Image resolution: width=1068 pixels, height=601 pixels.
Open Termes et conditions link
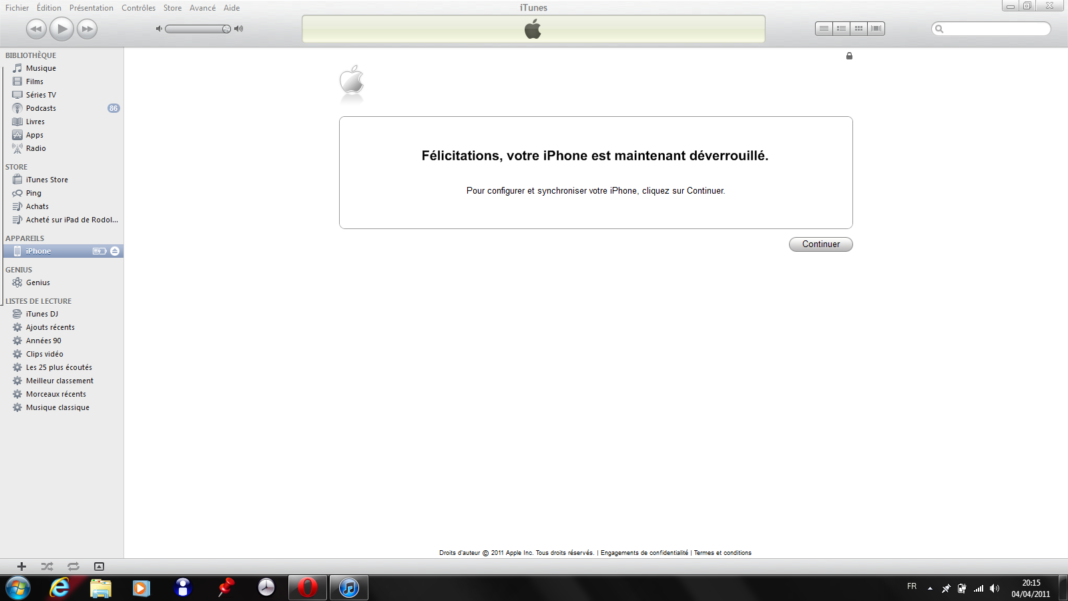(723, 553)
